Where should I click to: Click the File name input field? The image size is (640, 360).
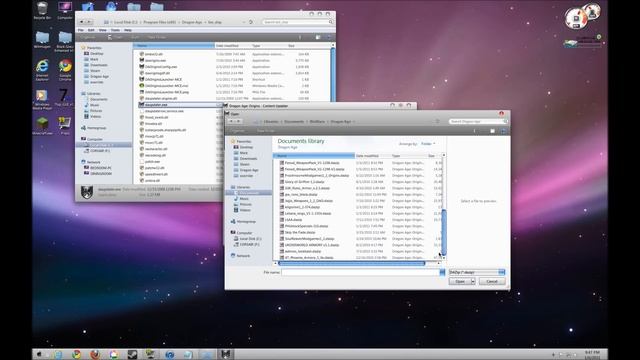(360, 272)
